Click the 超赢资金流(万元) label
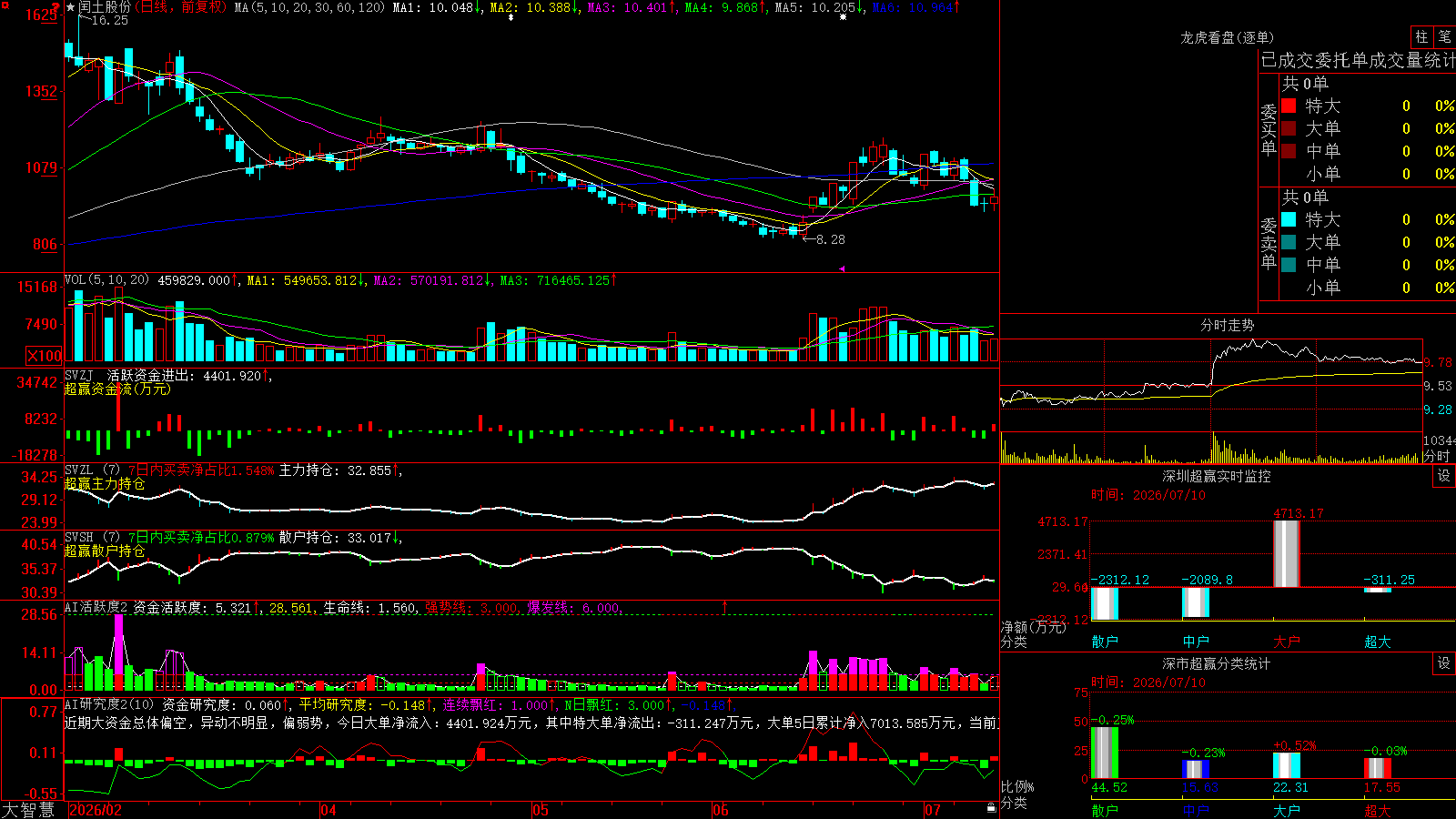 (117, 389)
